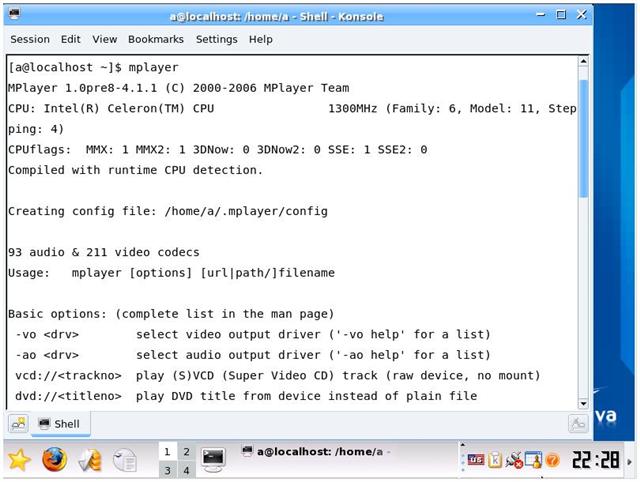Click the network disconnected tray icon
Screen dimensions: 640x482
514,460
